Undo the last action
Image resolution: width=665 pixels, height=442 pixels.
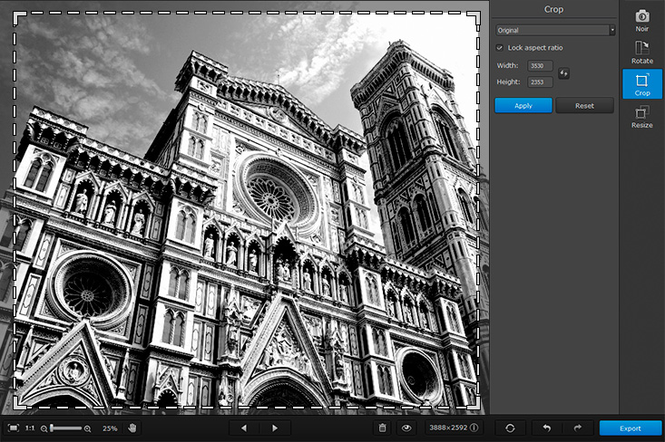(547, 428)
